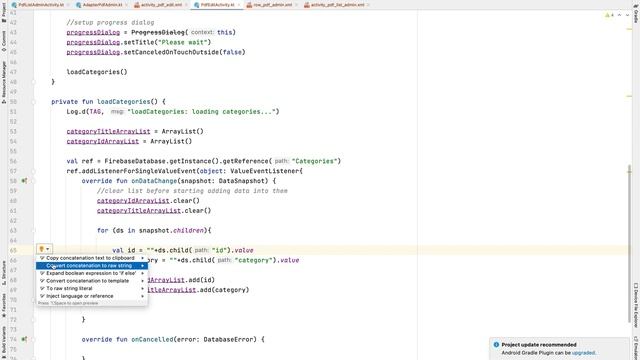
Task: Open the row_pdf_admin.xml tab
Action: click(273, 5)
